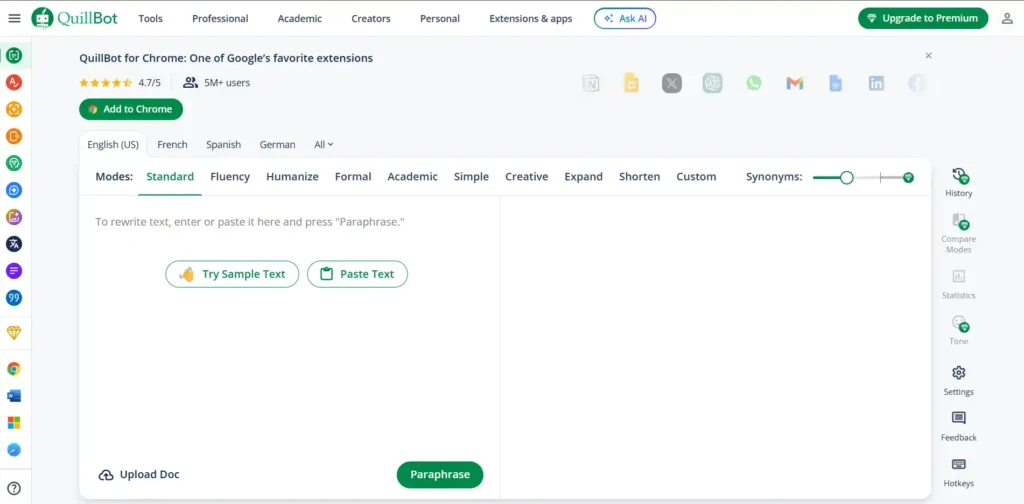The width and height of the screenshot is (1024, 504).
Task: Open the Tools menu in top navigation
Action: (x=150, y=18)
